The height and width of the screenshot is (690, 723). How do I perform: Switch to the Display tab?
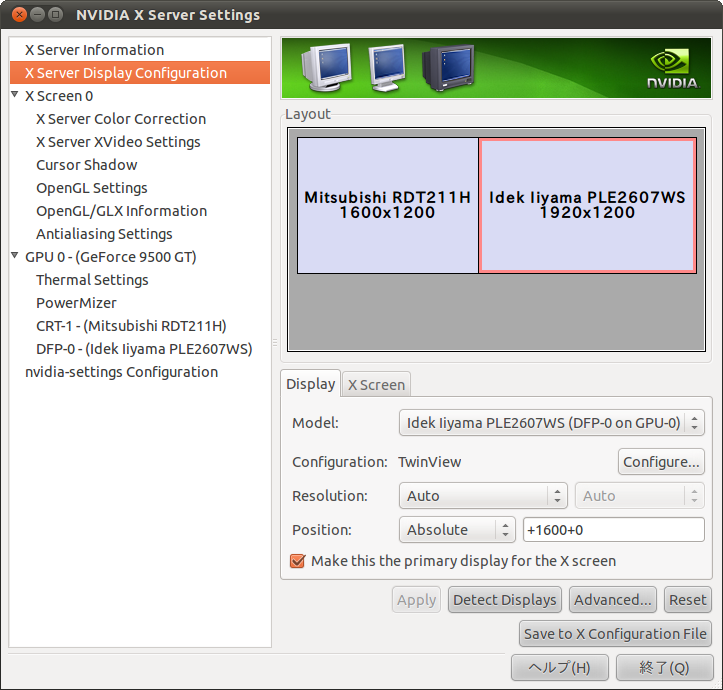point(311,384)
